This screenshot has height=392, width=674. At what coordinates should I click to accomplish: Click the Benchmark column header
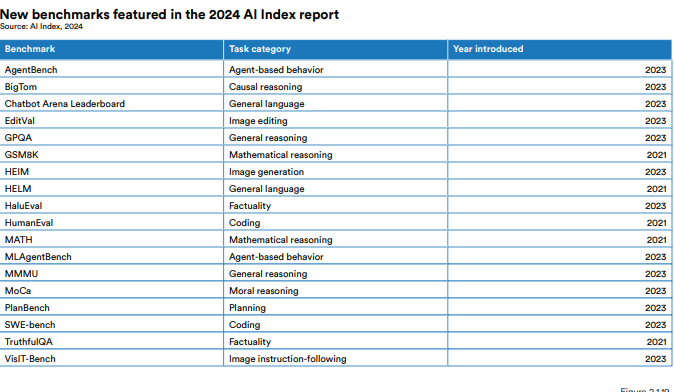[x=111, y=49]
